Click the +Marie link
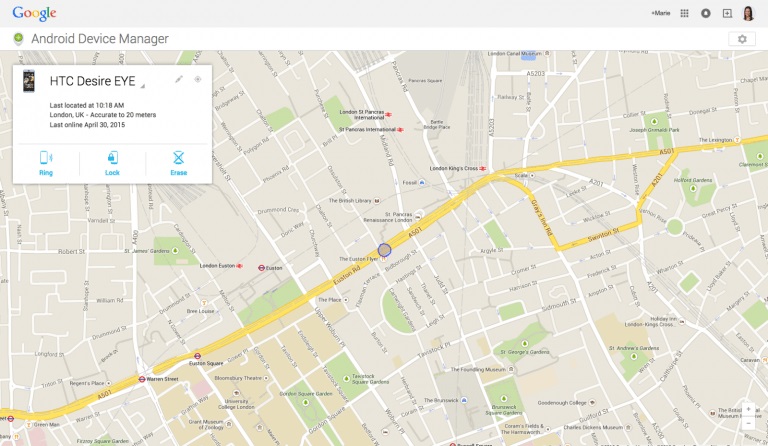 point(660,13)
